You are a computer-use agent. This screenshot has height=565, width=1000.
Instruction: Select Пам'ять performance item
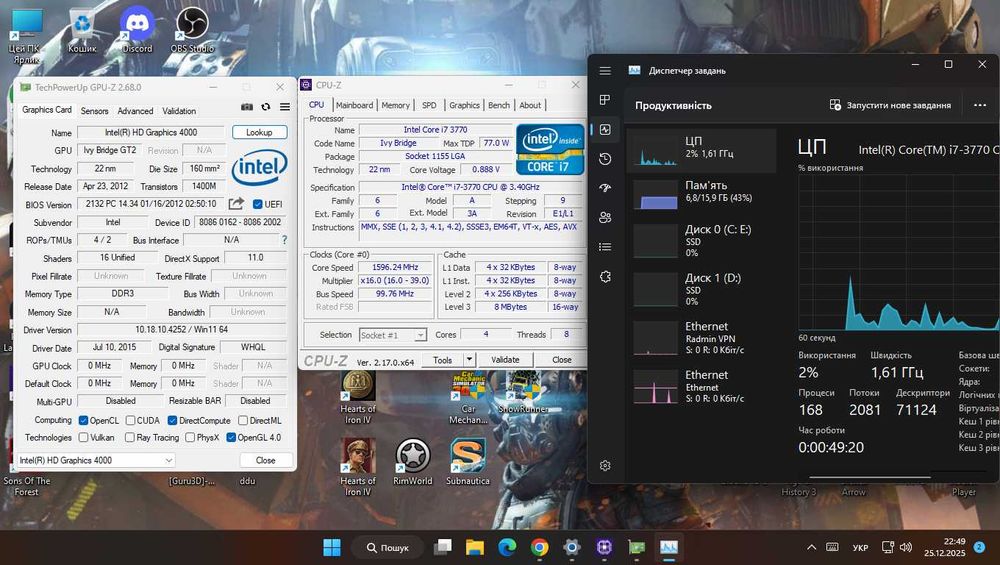point(702,194)
